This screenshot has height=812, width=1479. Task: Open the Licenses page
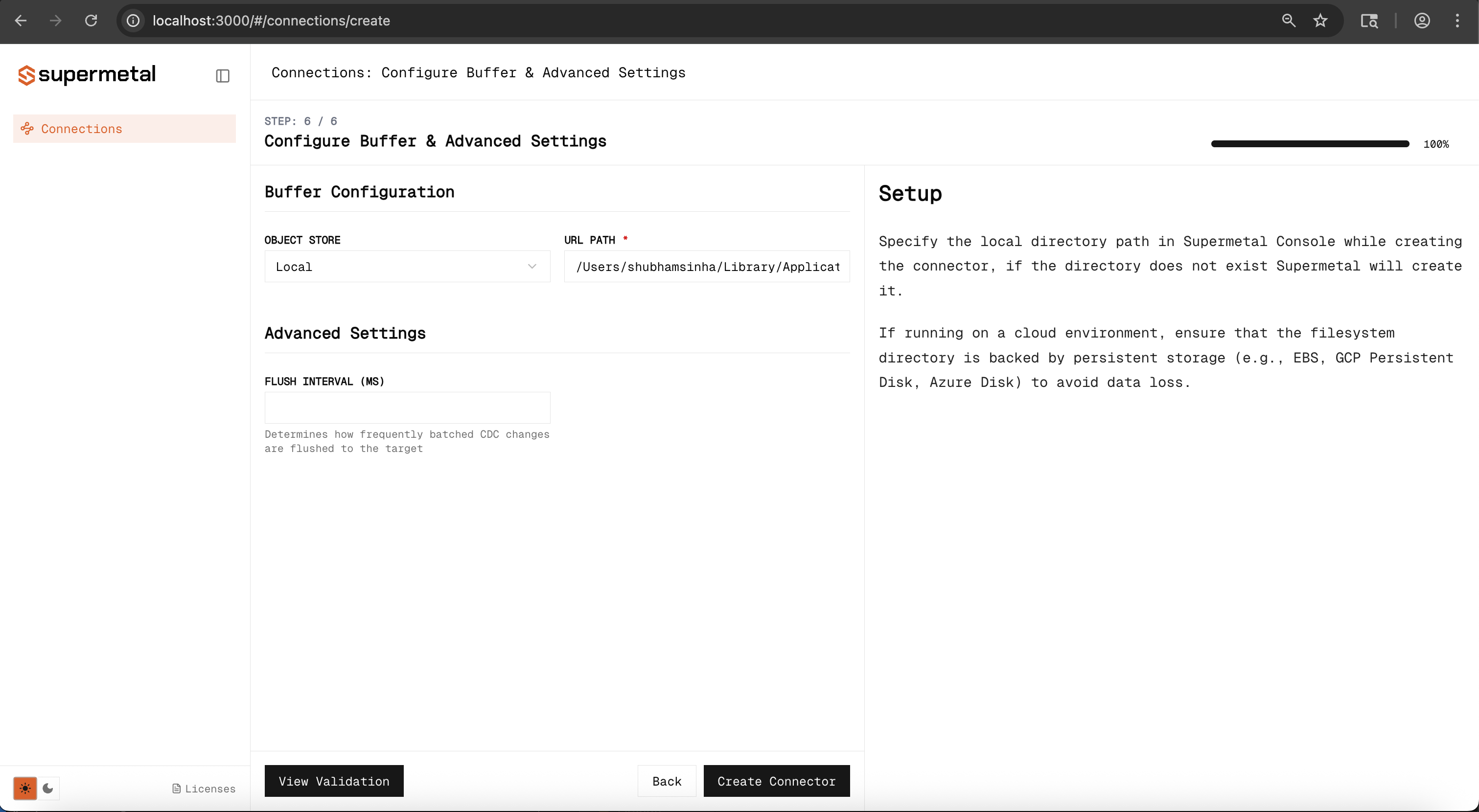click(204, 789)
